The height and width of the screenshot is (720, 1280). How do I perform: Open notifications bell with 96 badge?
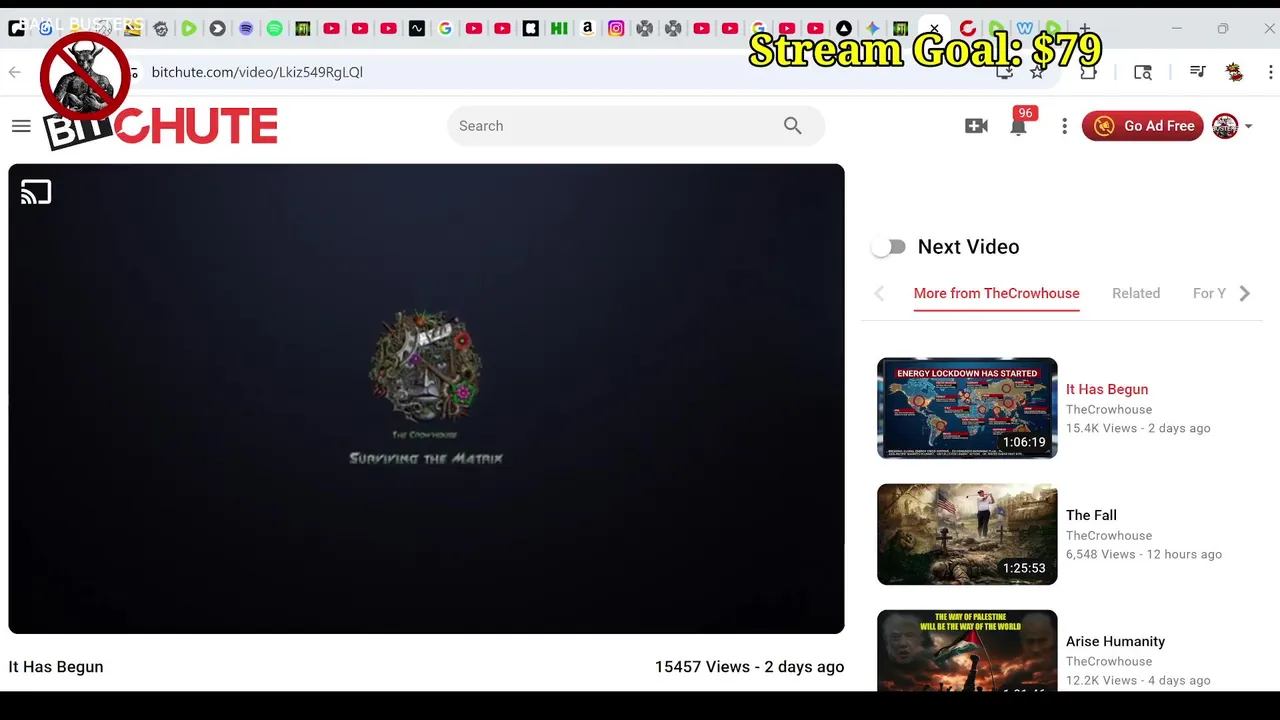click(x=1018, y=126)
